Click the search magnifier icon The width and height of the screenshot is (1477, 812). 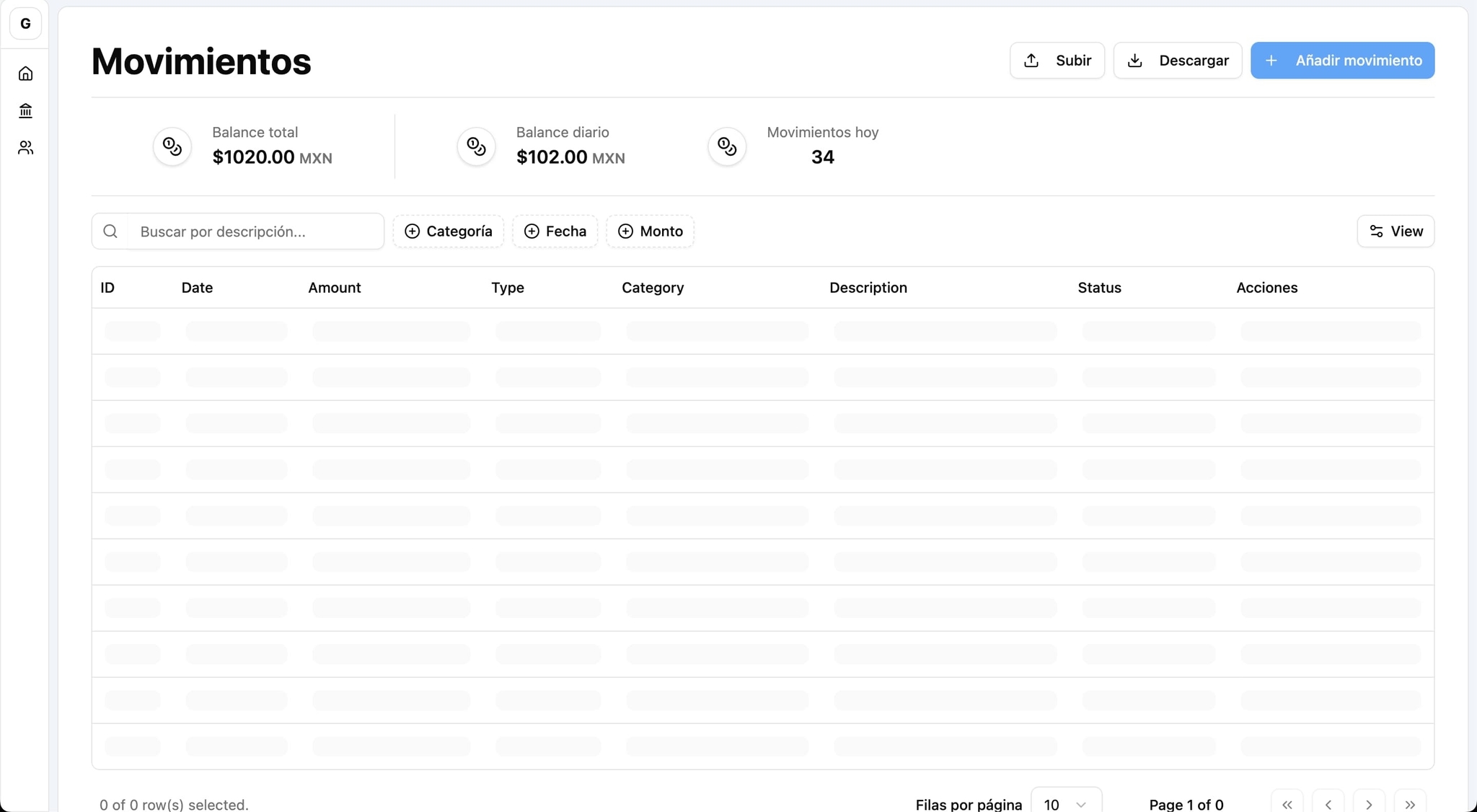(x=110, y=231)
